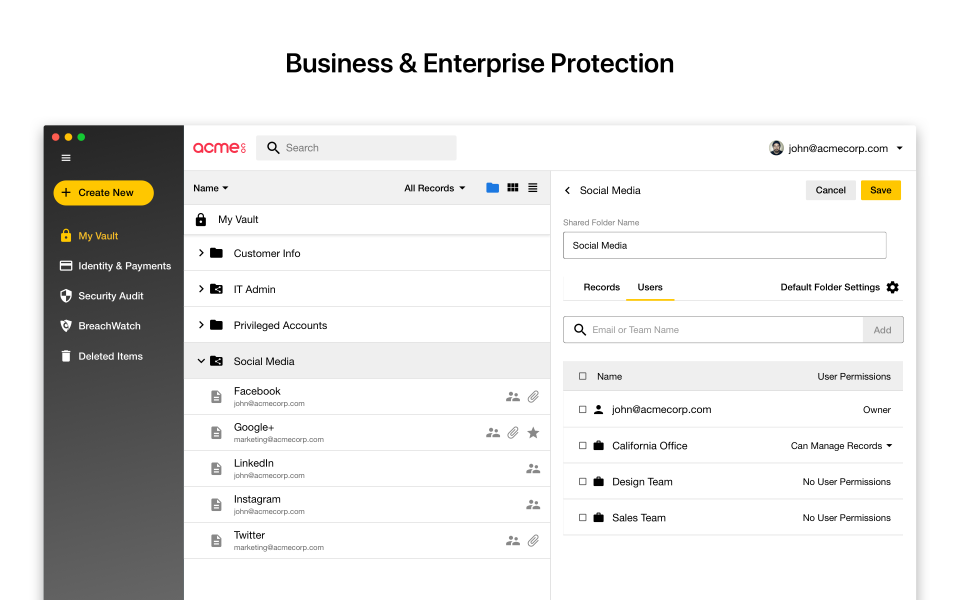Save the Social Media folder changes
Screen dimensions: 960x600
tap(881, 189)
